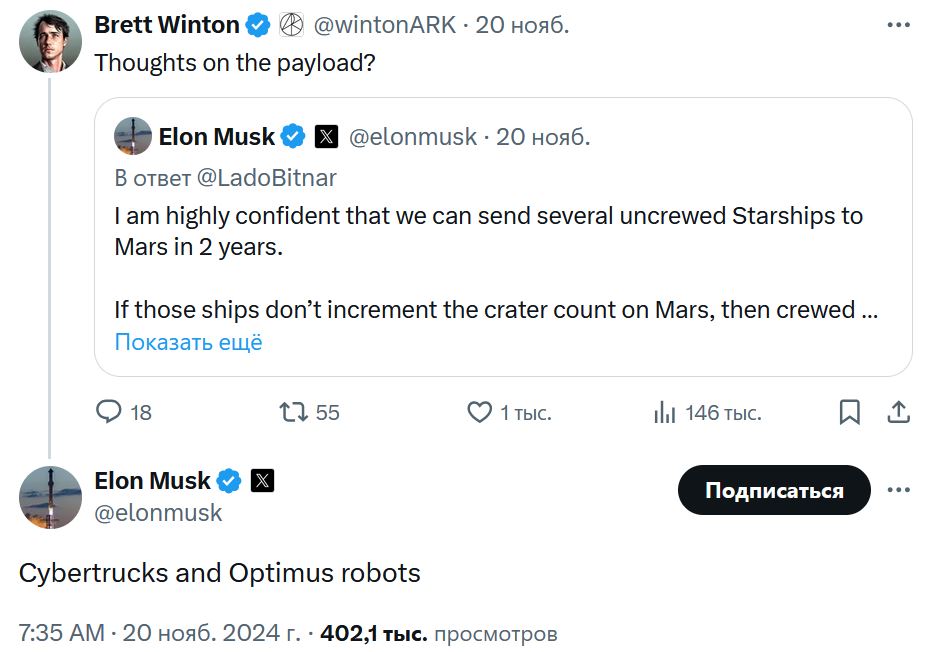
Task: Repost Brett Winton's tweet
Action: (293, 412)
